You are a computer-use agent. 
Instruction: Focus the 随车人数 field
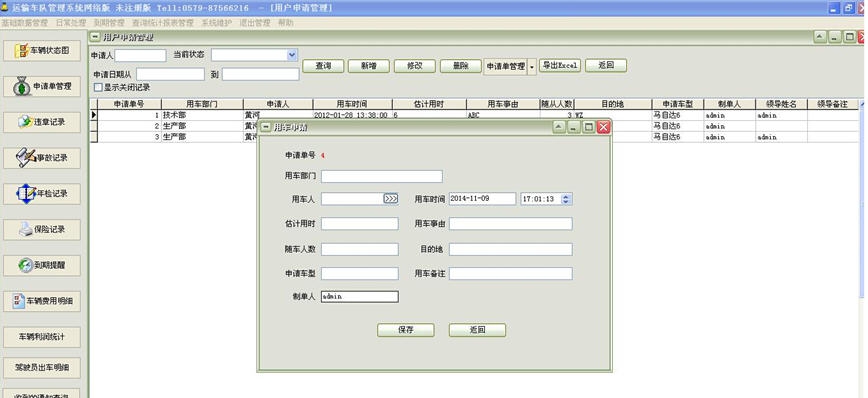[x=360, y=249]
